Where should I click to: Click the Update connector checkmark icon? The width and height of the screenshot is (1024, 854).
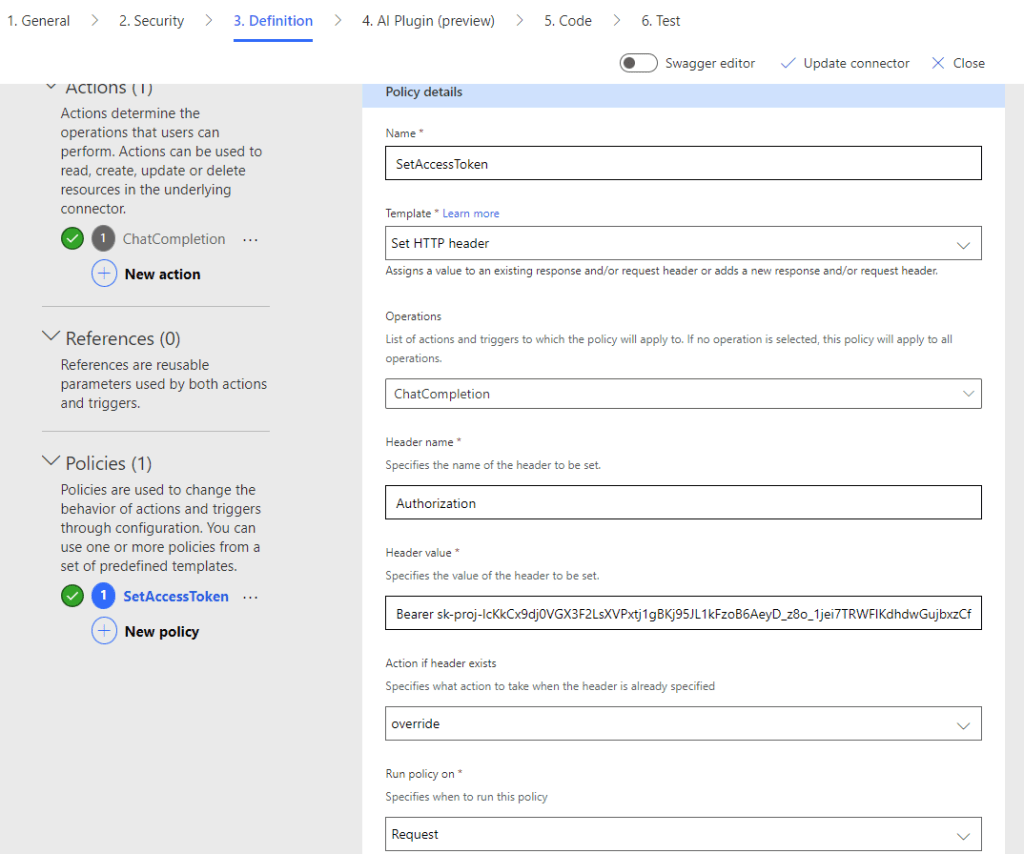(x=788, y=63)
